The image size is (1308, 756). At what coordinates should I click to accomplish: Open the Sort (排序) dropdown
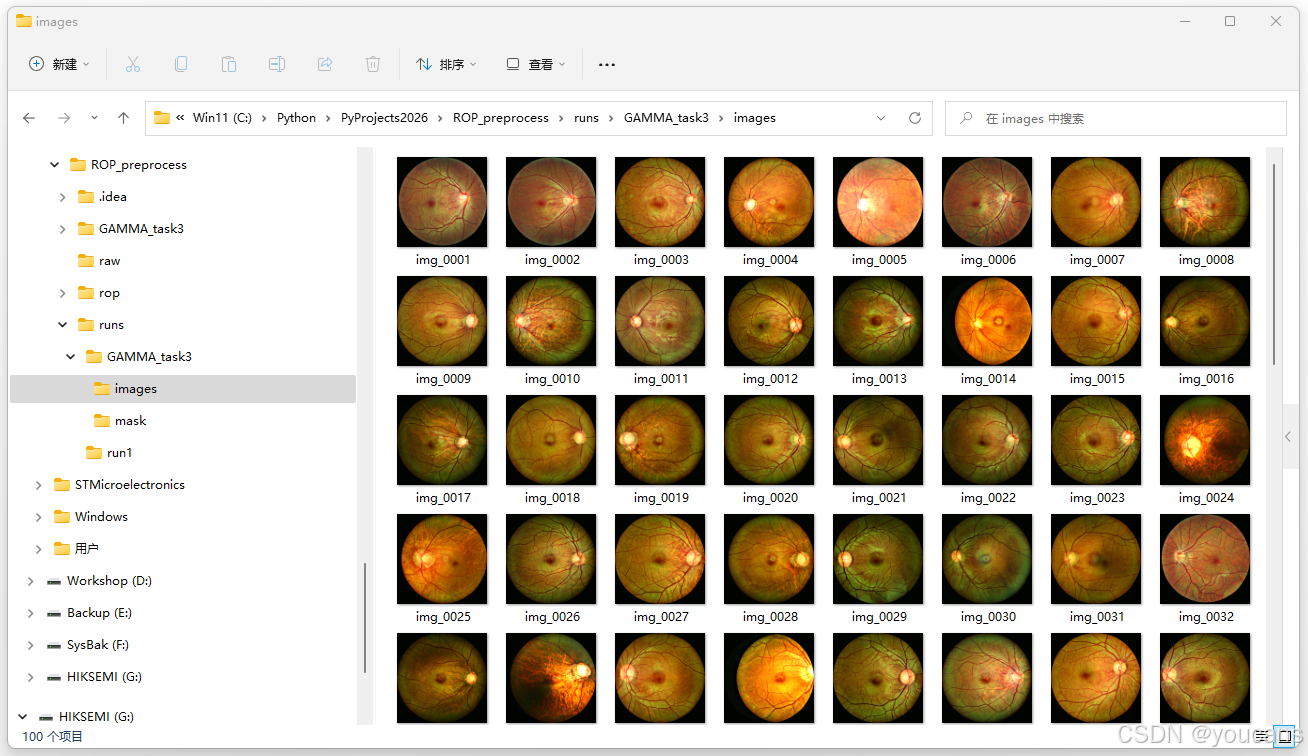click(446, 64)
